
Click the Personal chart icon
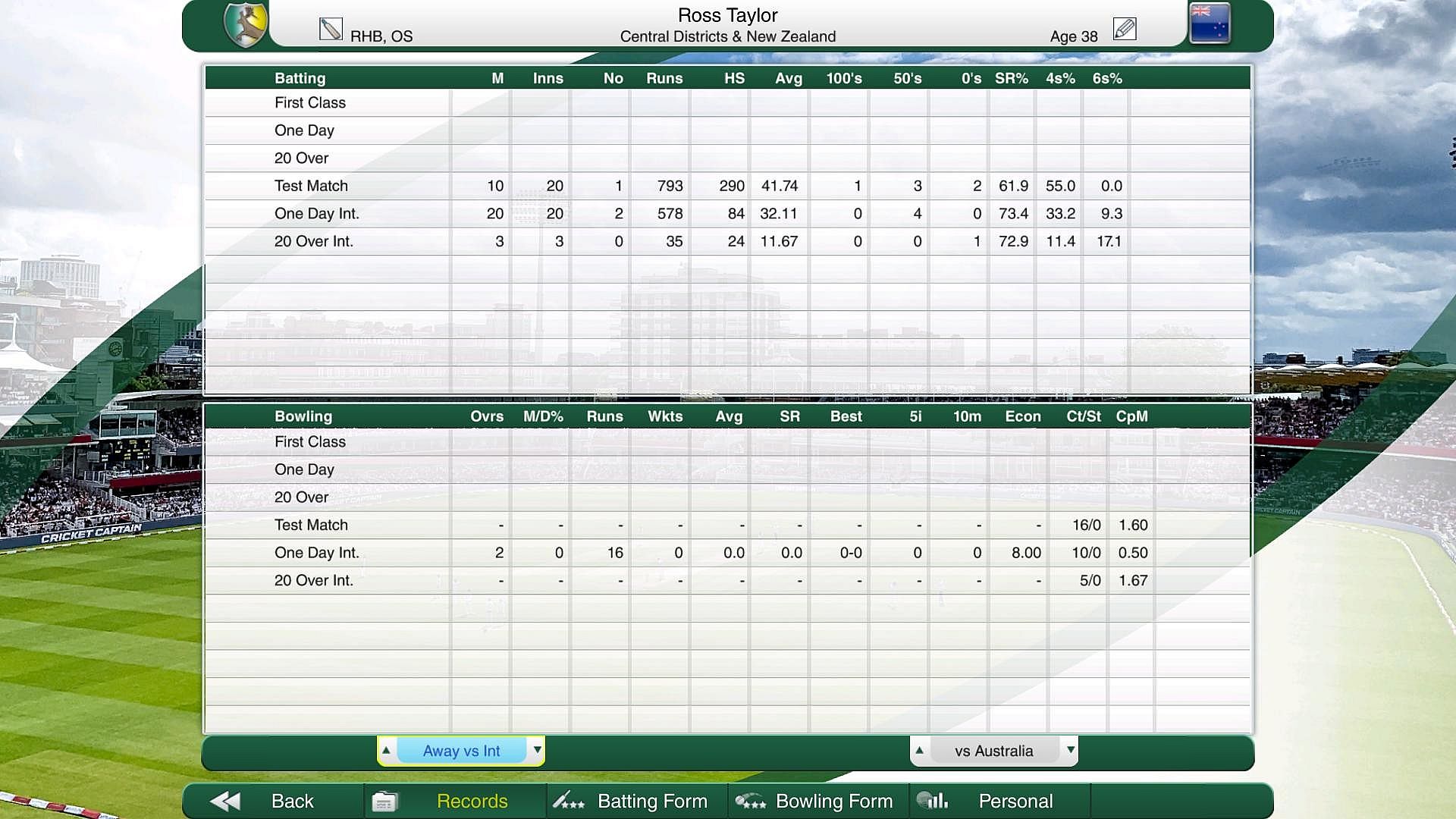coord(932,800)
